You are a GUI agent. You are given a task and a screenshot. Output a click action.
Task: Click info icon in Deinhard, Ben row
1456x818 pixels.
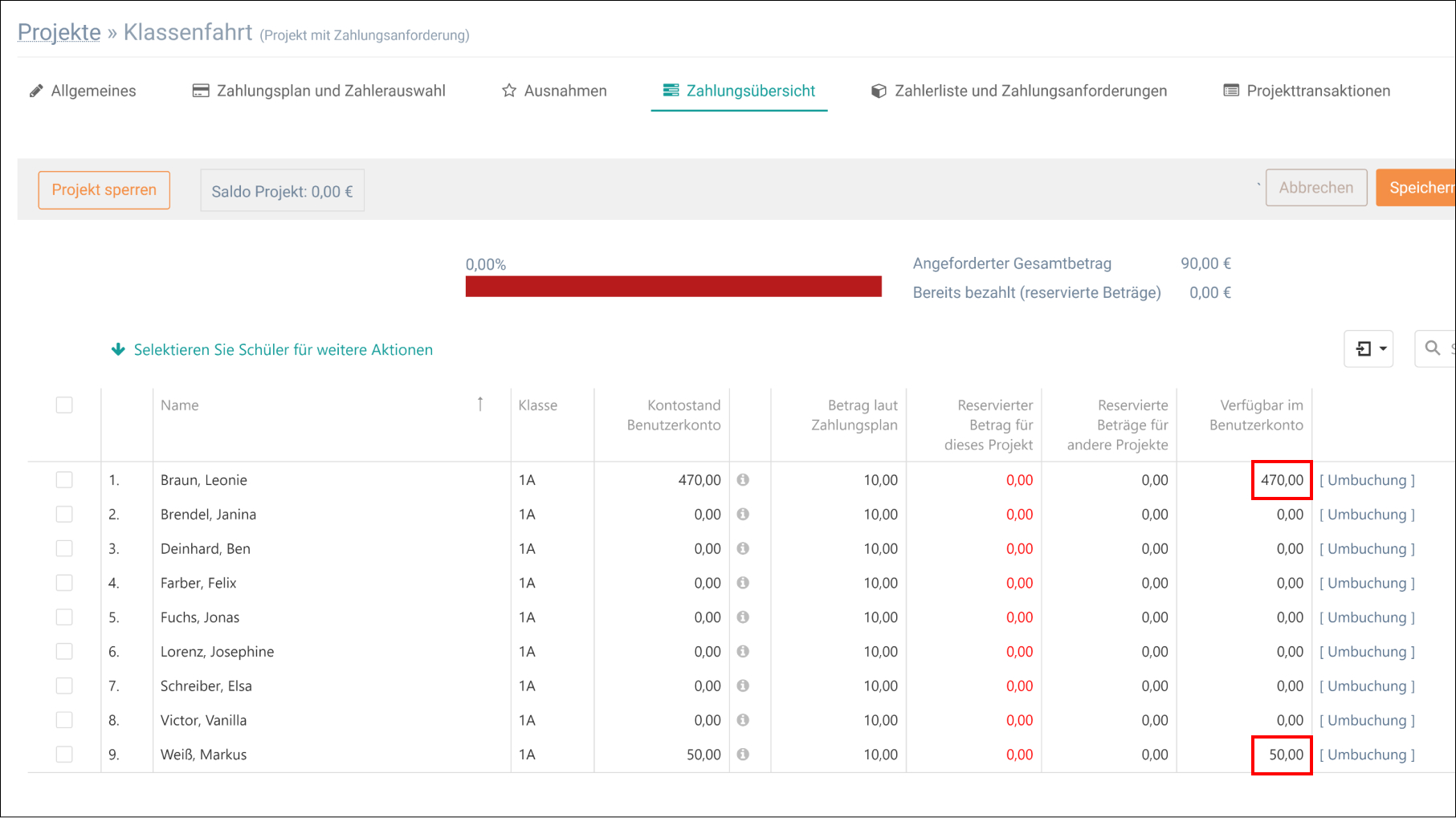pos(743,548)
